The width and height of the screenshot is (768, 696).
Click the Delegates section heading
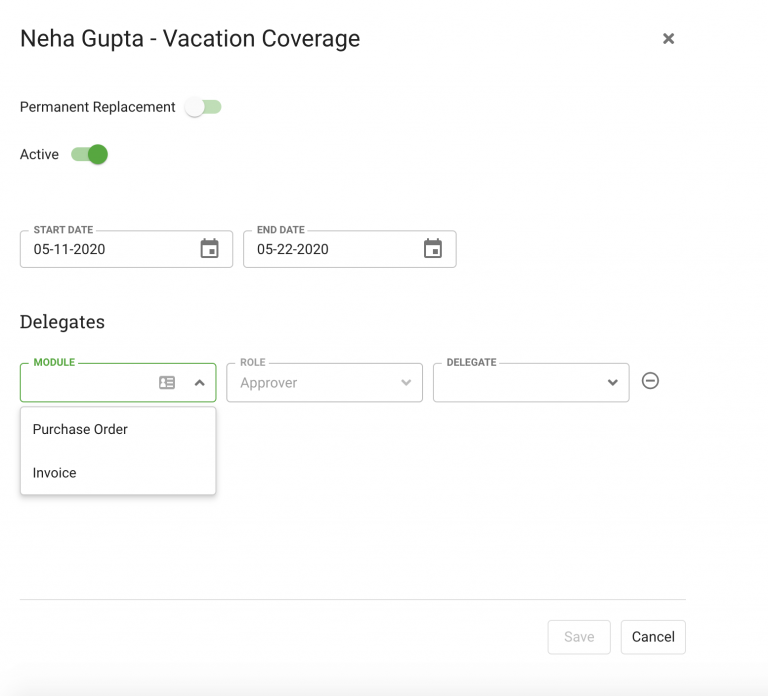pyautogui.click(x=62, y=322)
